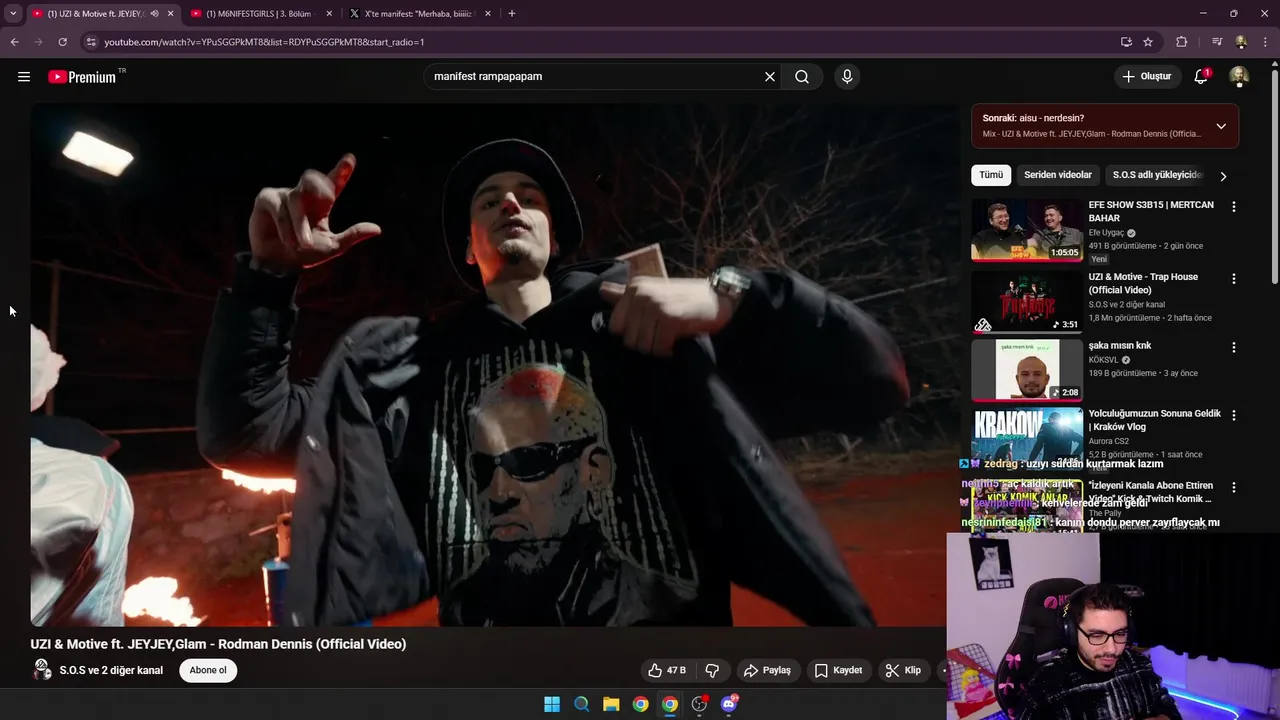Click the Rodman Dennis video title

pyautogui.click(x=218, y=644)
